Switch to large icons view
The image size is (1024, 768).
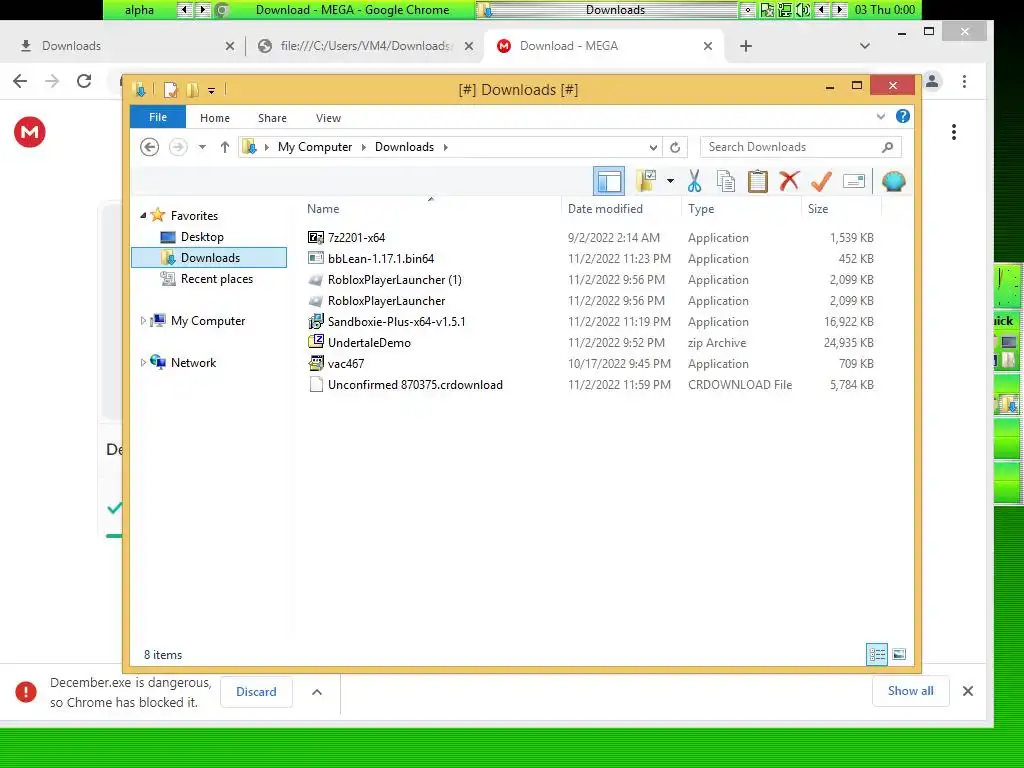coord(899,654)
